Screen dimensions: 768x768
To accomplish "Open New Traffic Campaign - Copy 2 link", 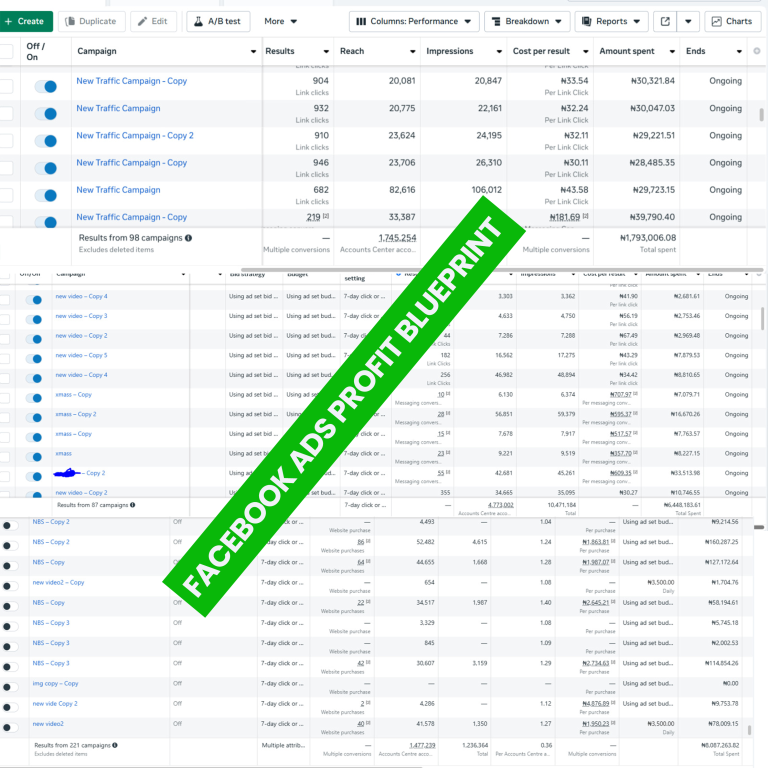I will coord(135,136).
